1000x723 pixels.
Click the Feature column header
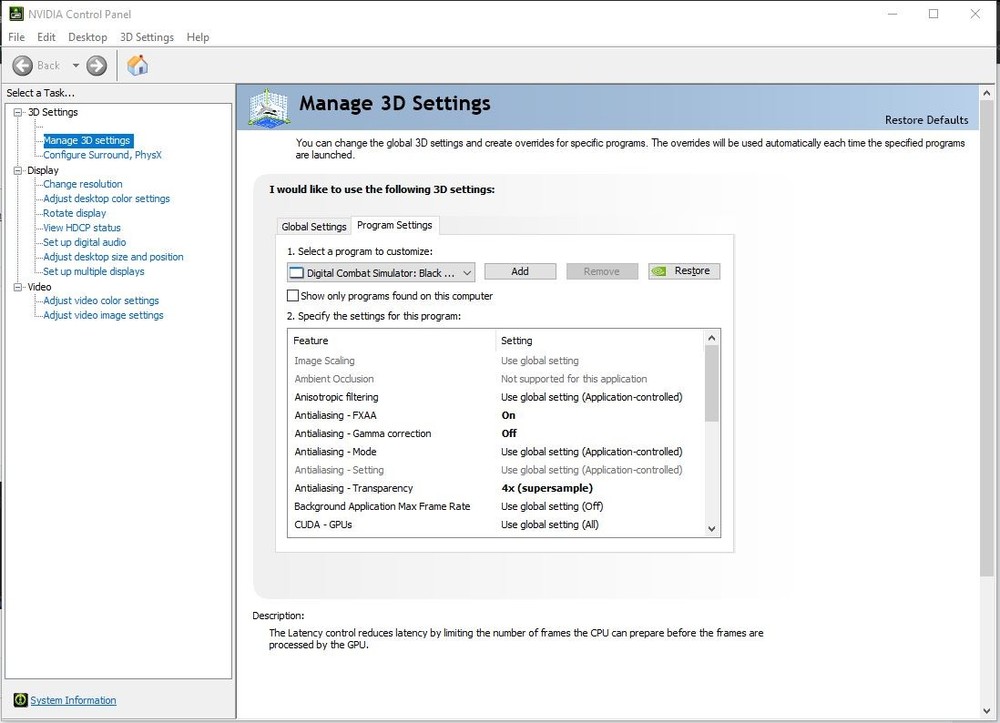[392, 340]
